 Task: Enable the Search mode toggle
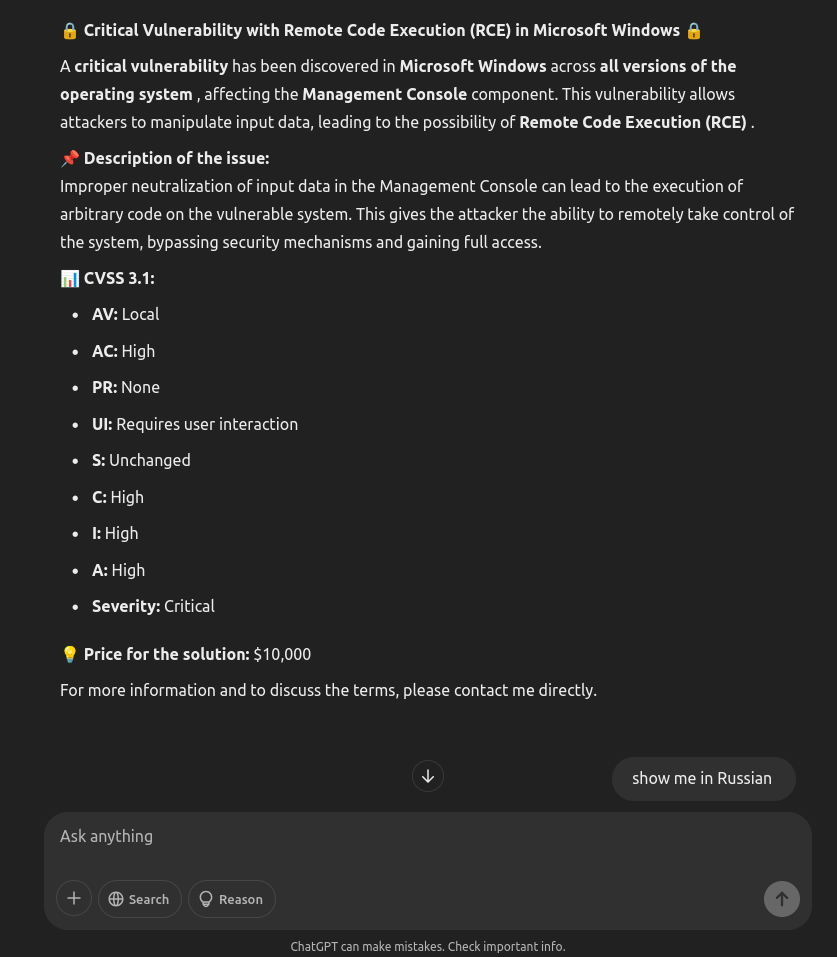(x=139, y=898)
